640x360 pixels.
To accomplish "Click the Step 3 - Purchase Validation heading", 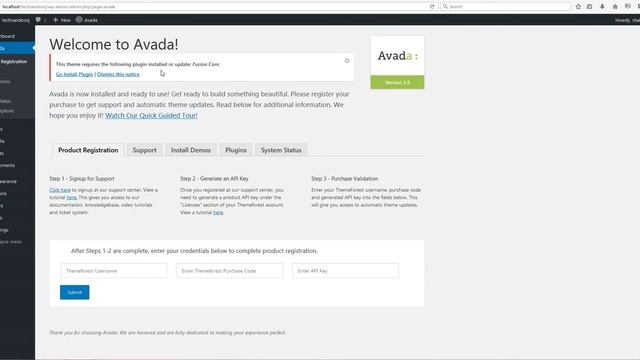I will point(344,178).
